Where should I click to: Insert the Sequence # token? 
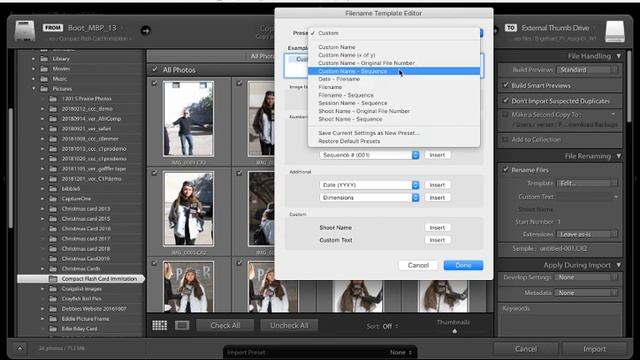click(437, 155)
